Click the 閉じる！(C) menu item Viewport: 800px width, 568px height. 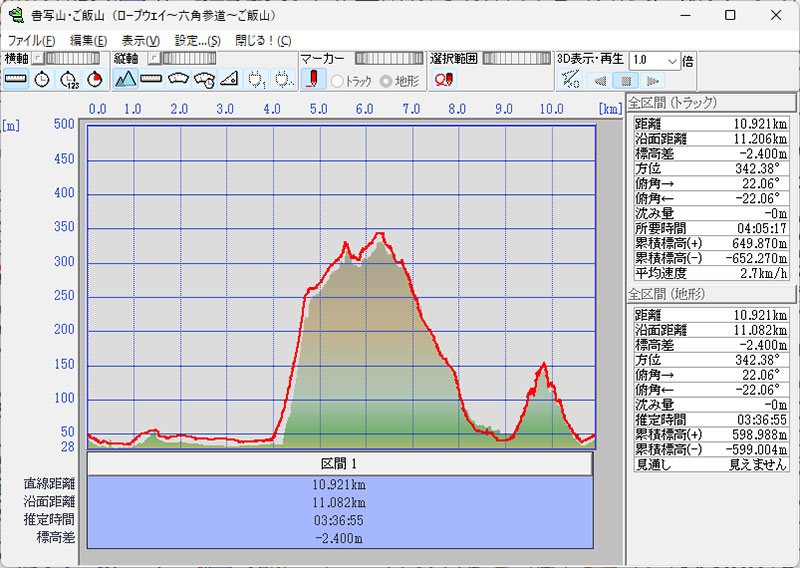coord(263,40)
